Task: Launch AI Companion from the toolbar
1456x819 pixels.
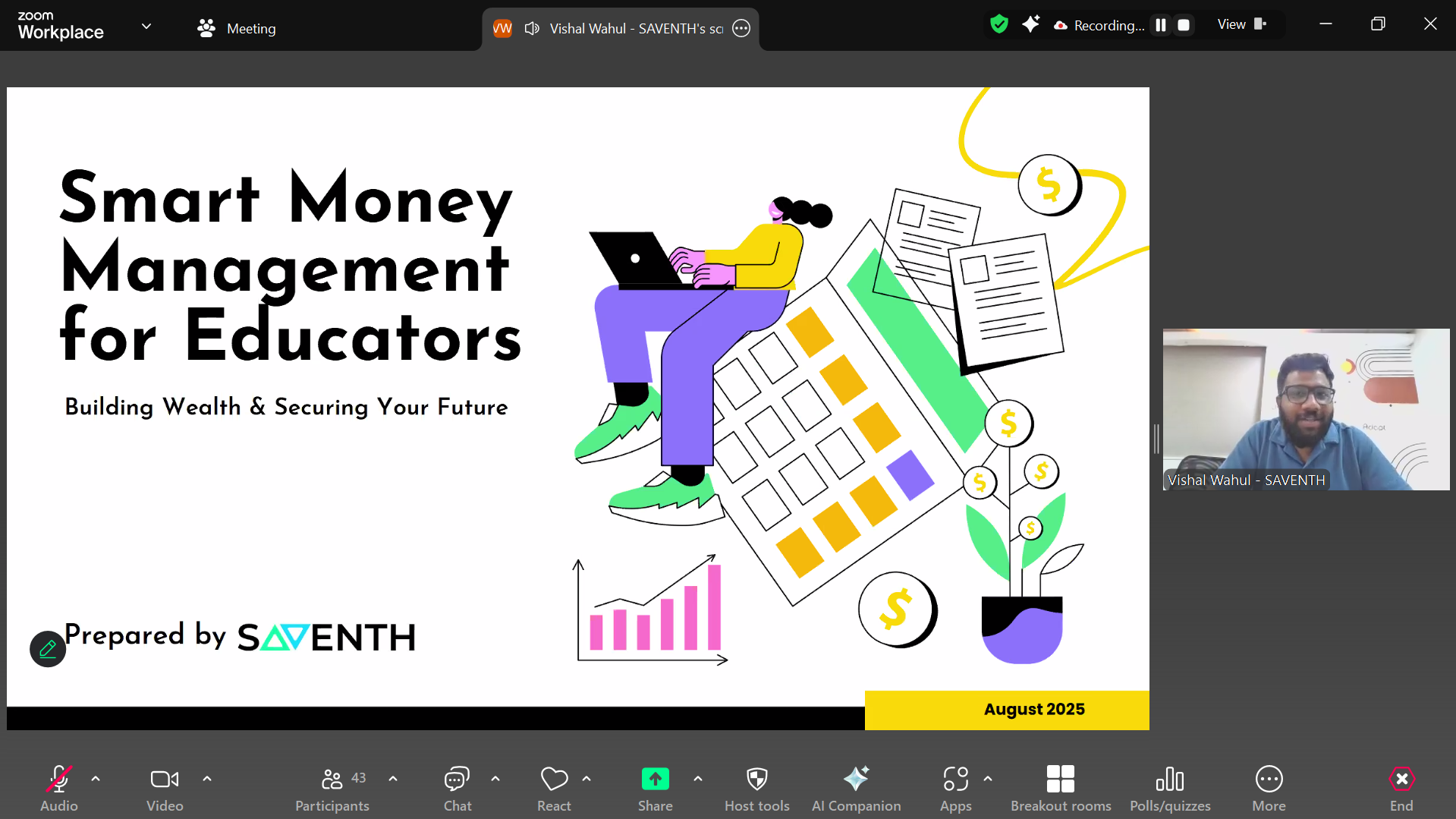Action: coord(856,787)
